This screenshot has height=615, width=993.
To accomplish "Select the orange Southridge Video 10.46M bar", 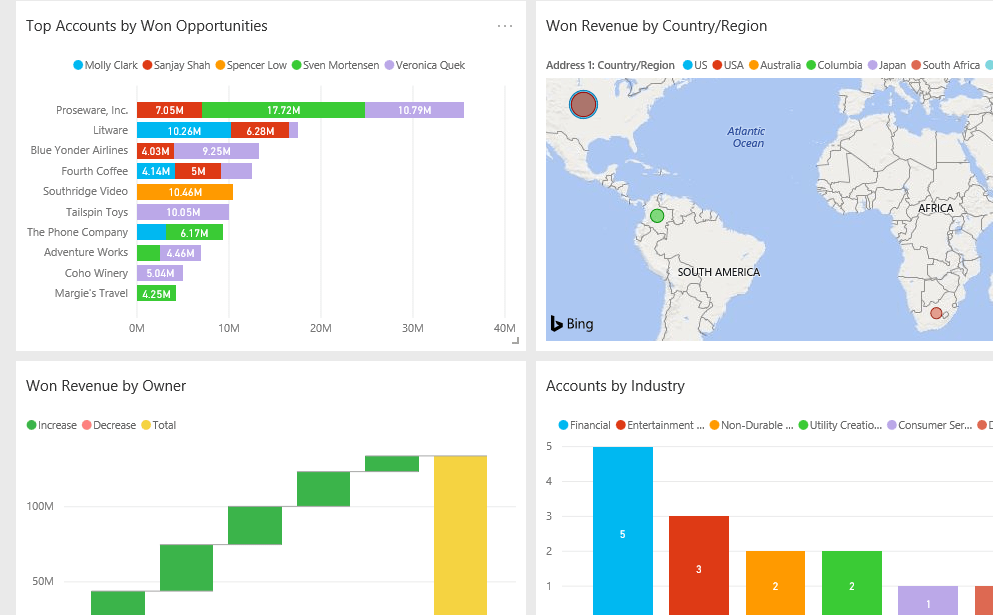I will (185, 191).
